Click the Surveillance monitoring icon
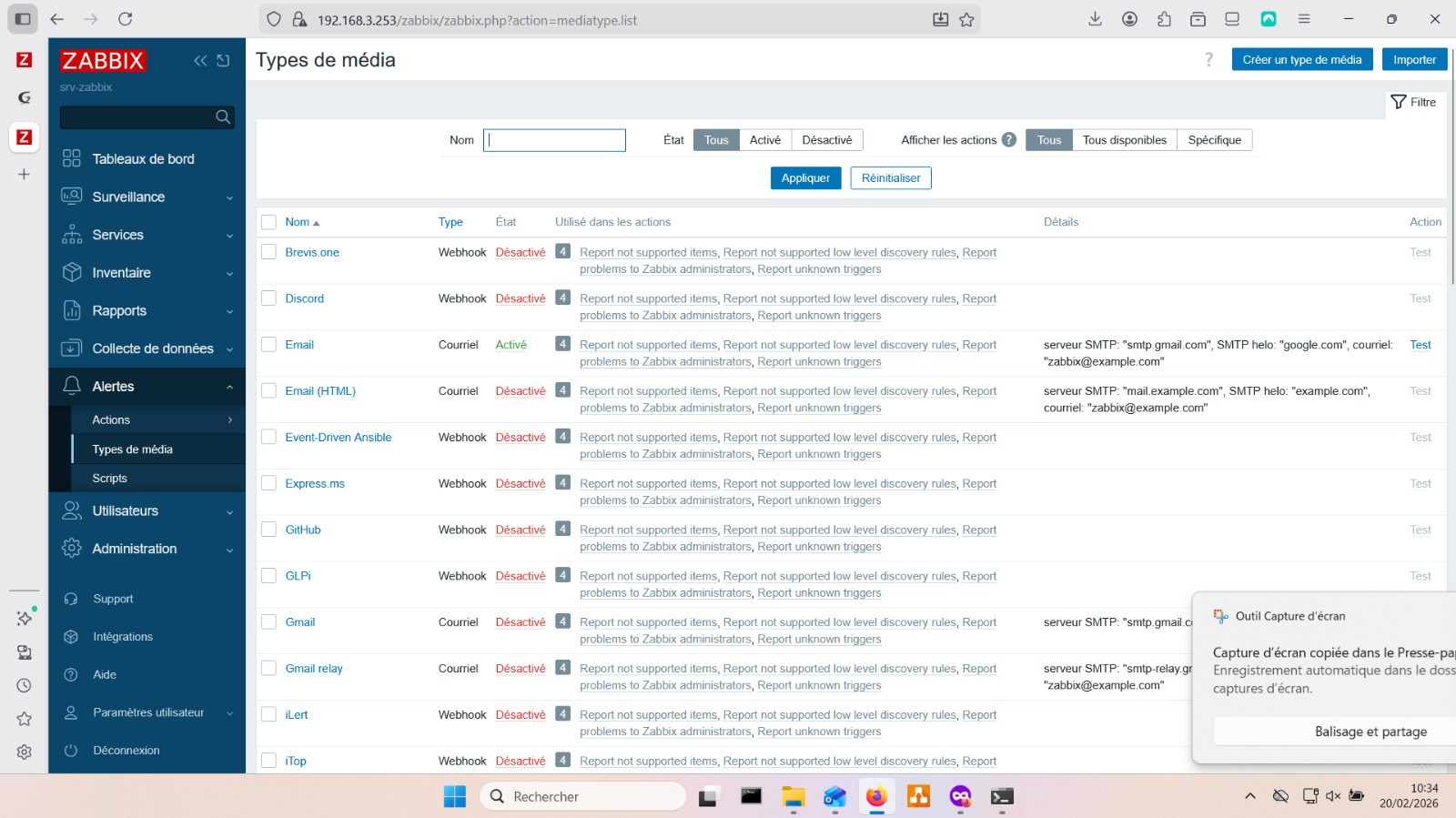Screen dimensions: 1456x818 [72, 197]
